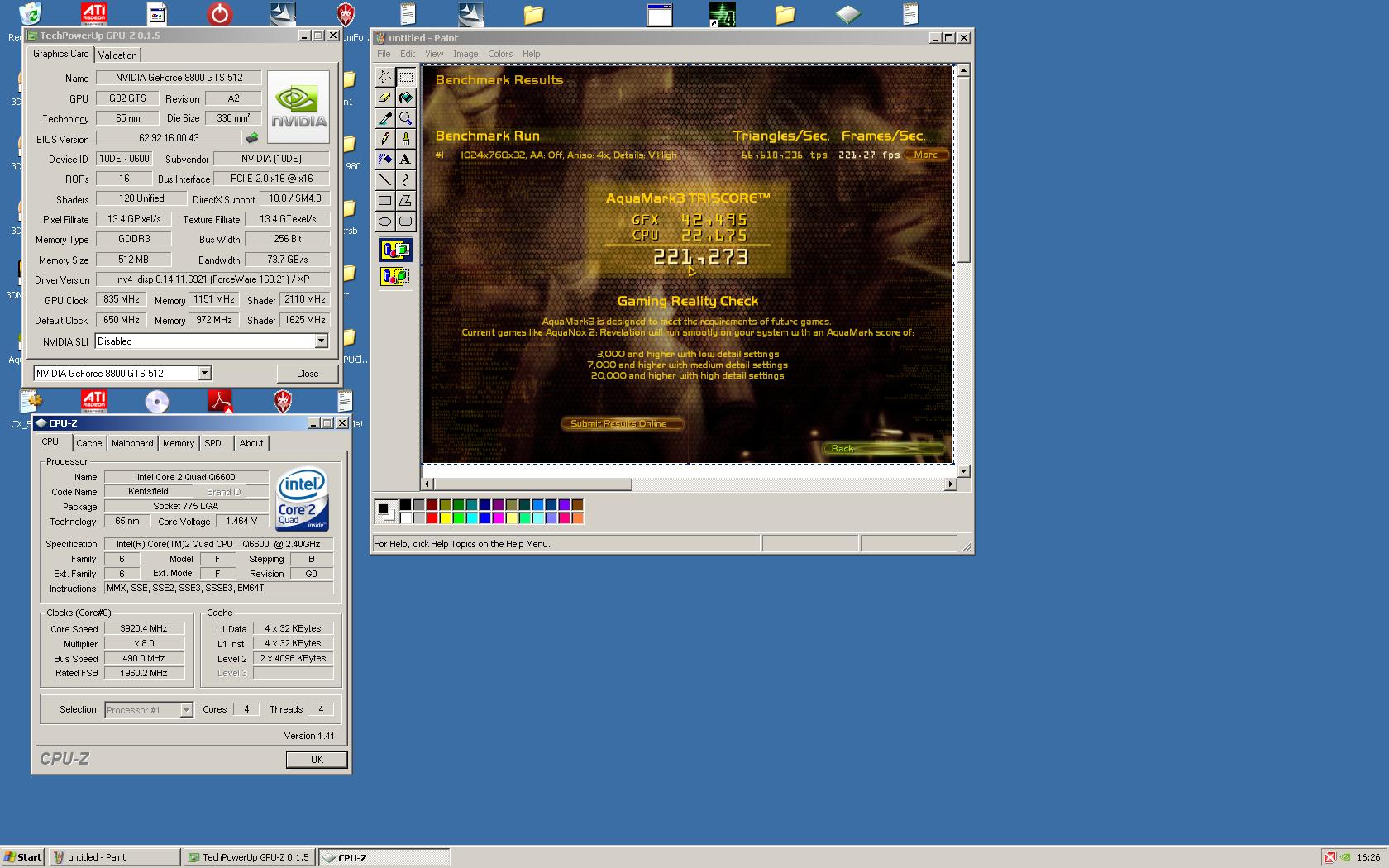Screen dimensions: 1389x868
Task: Open the View menu in Paint
Action: pos(434,54)
